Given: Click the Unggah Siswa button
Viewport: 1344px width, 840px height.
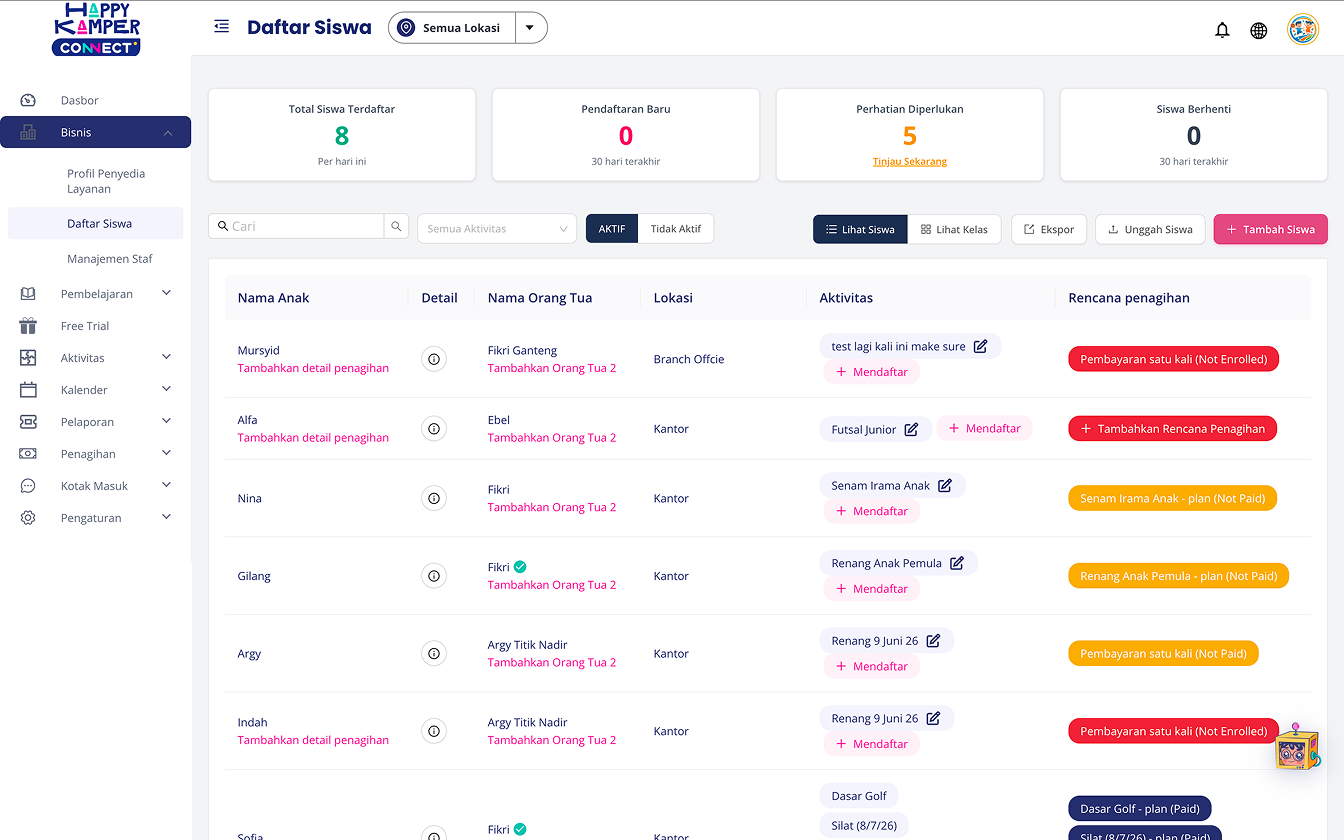Looking at the screenshot, I should (1150, 229).
